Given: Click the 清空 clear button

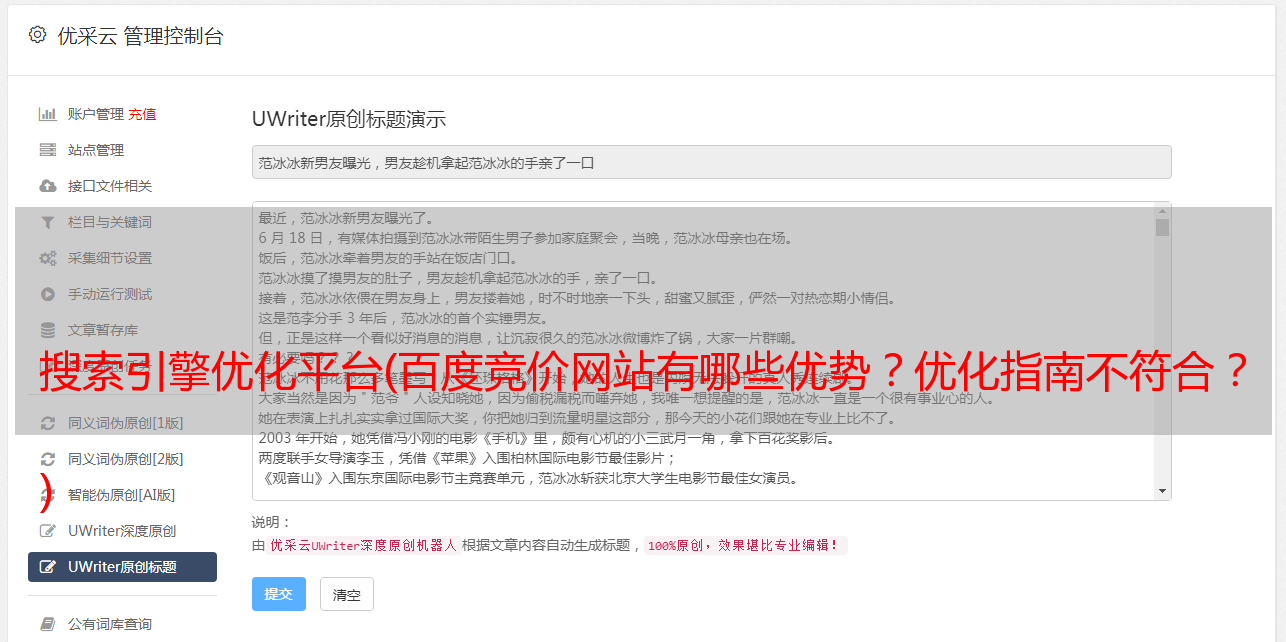Looking at the screenshot, I should 347,594.
